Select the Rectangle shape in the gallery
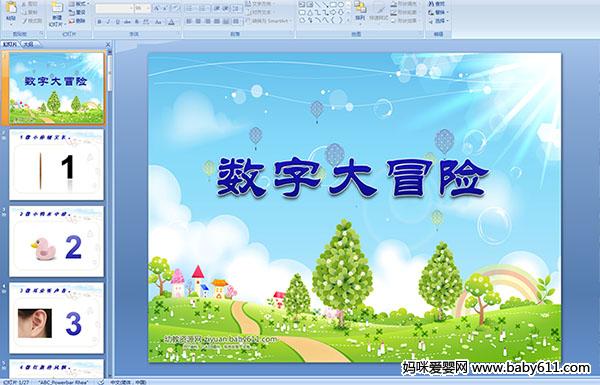This screenshot has width=600, height=385. [x=333, y=4]
